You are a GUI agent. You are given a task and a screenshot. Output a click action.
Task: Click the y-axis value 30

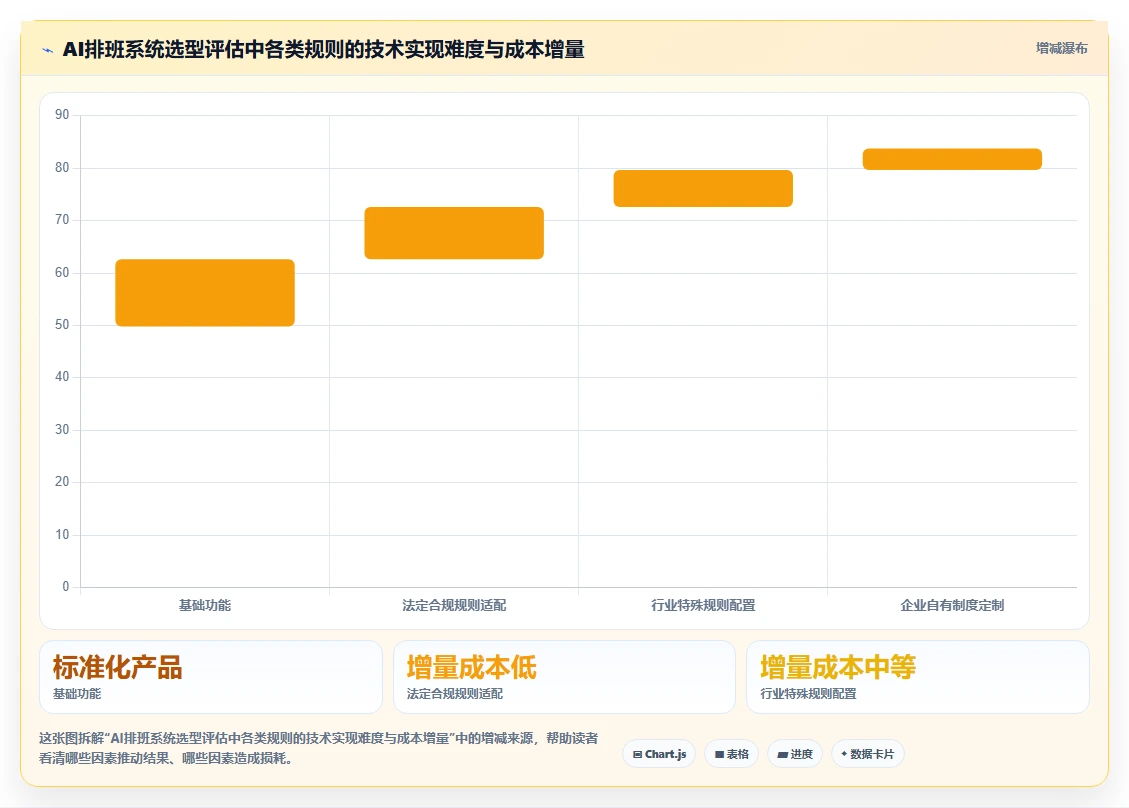tap(62, 430)
